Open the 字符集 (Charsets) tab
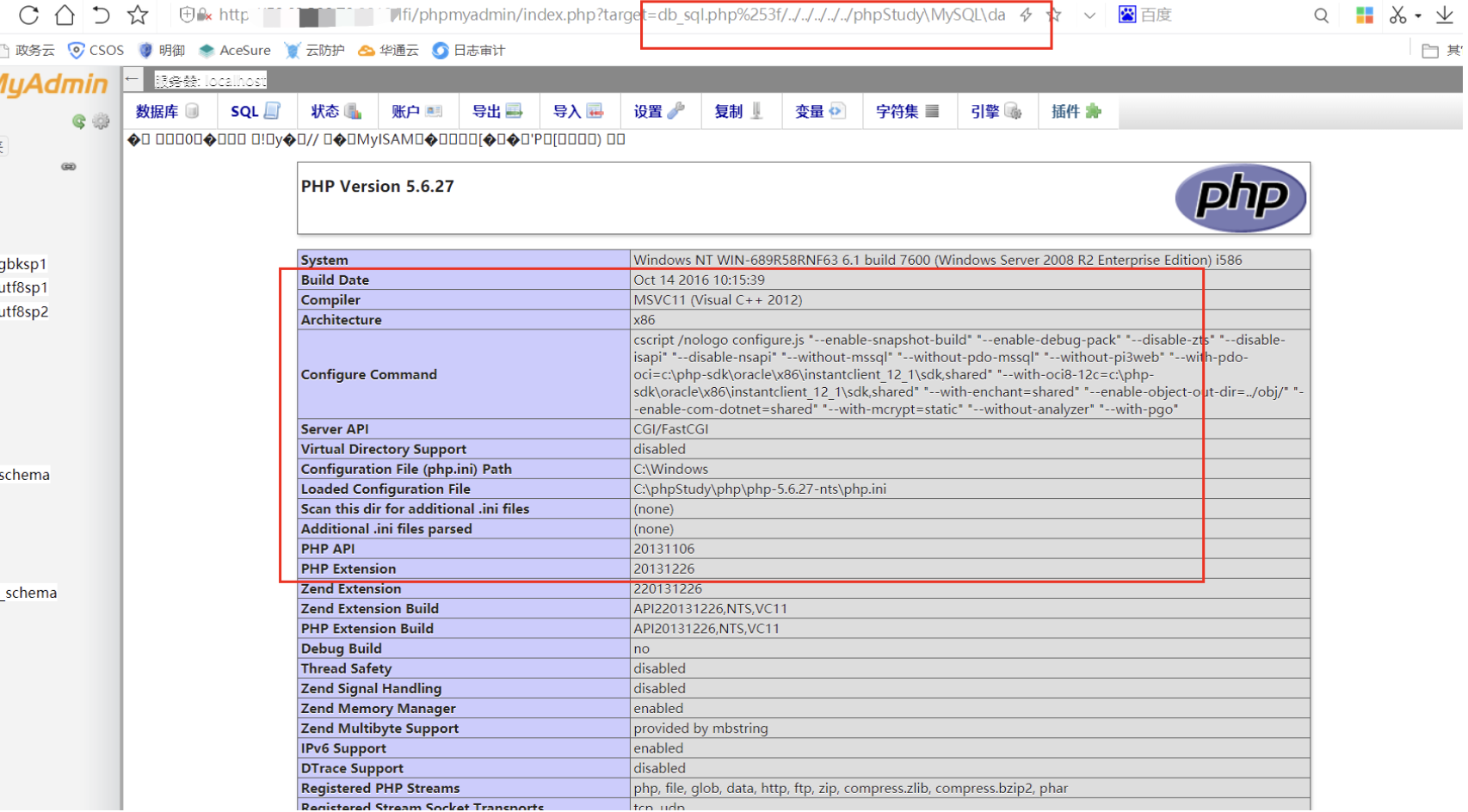The image size is (1468, 812). (908, 112)
